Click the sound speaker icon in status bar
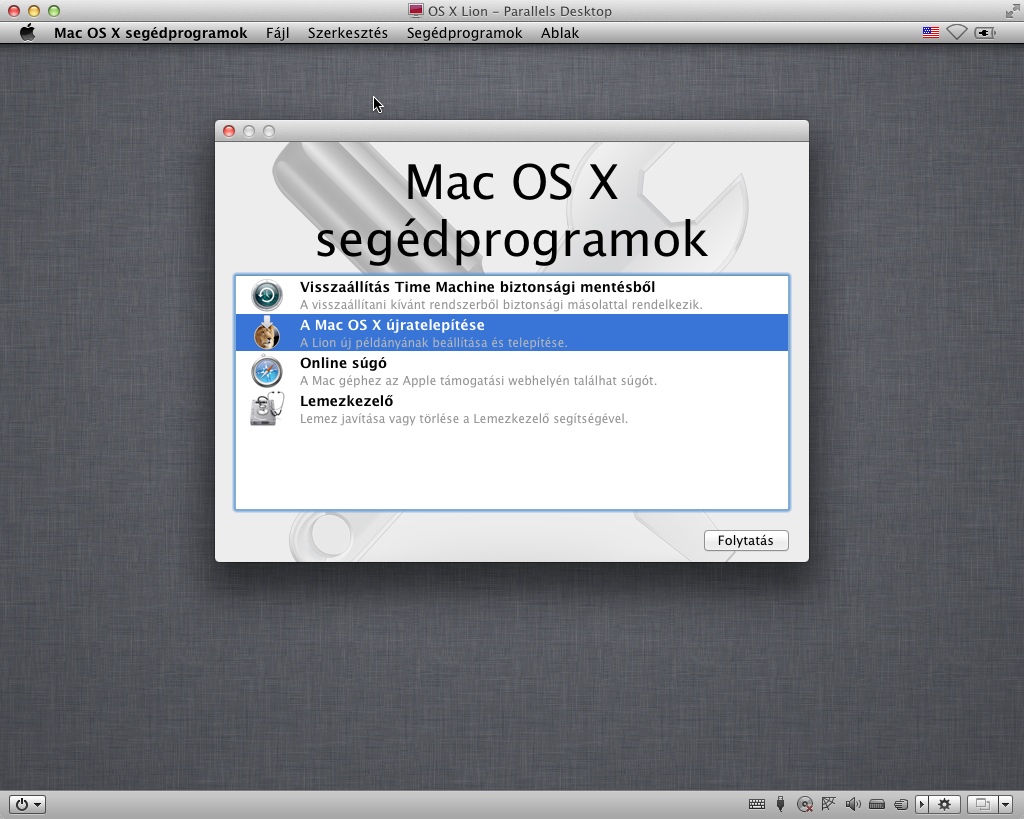1024x819 pixels. [853, 804]
